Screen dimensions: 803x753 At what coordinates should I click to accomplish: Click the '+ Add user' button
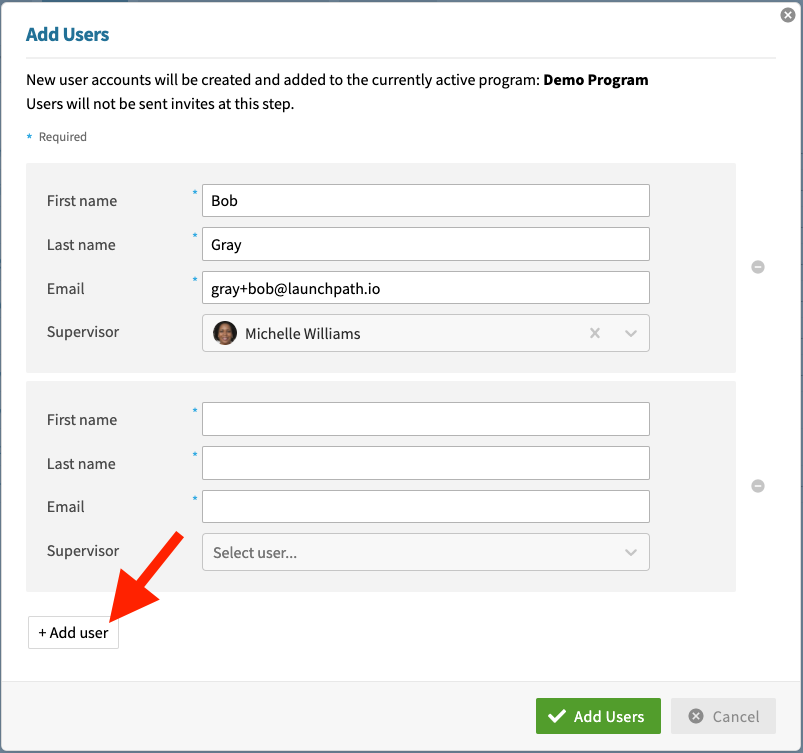74,633
